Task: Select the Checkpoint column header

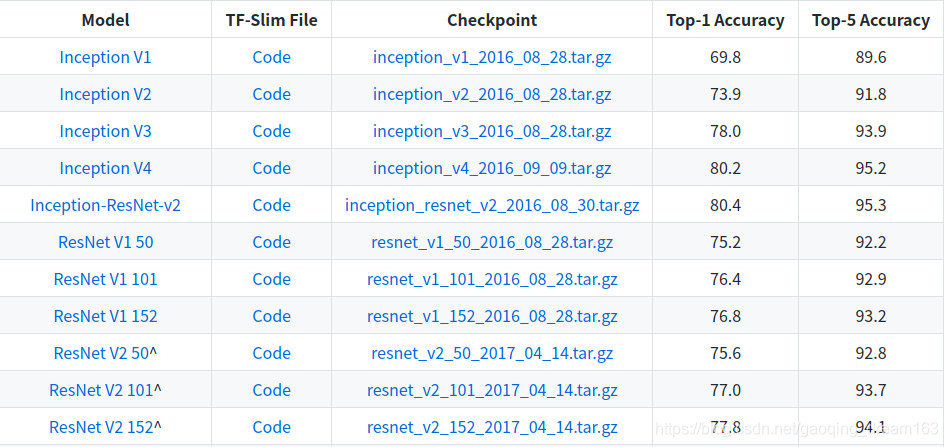Action: 492,20
